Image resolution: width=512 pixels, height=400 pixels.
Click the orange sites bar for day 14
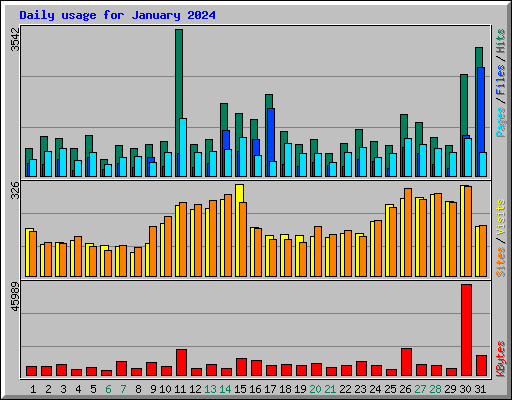tap(228, 235)
